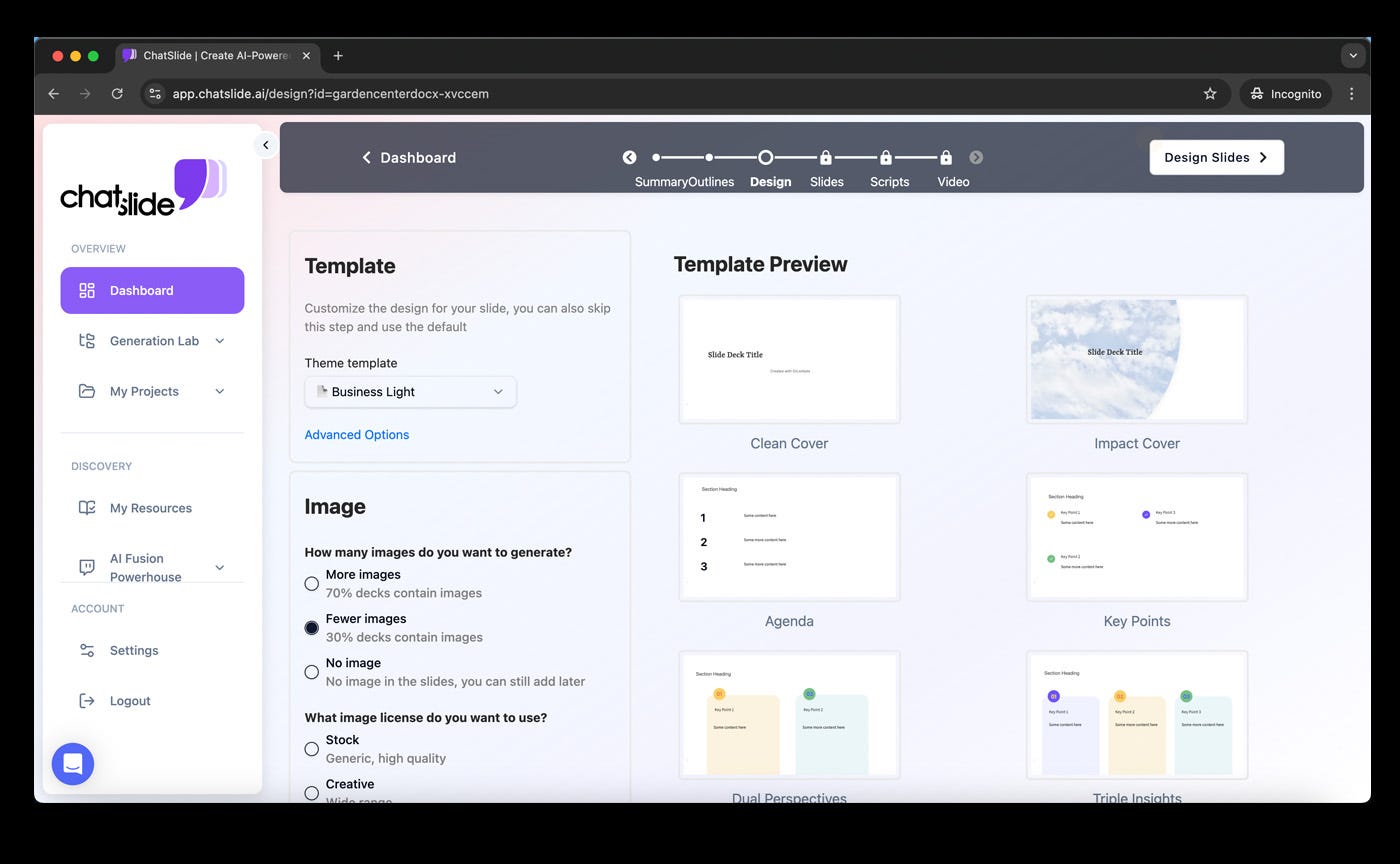Click the locked Slides step icon

coord(826,157)
